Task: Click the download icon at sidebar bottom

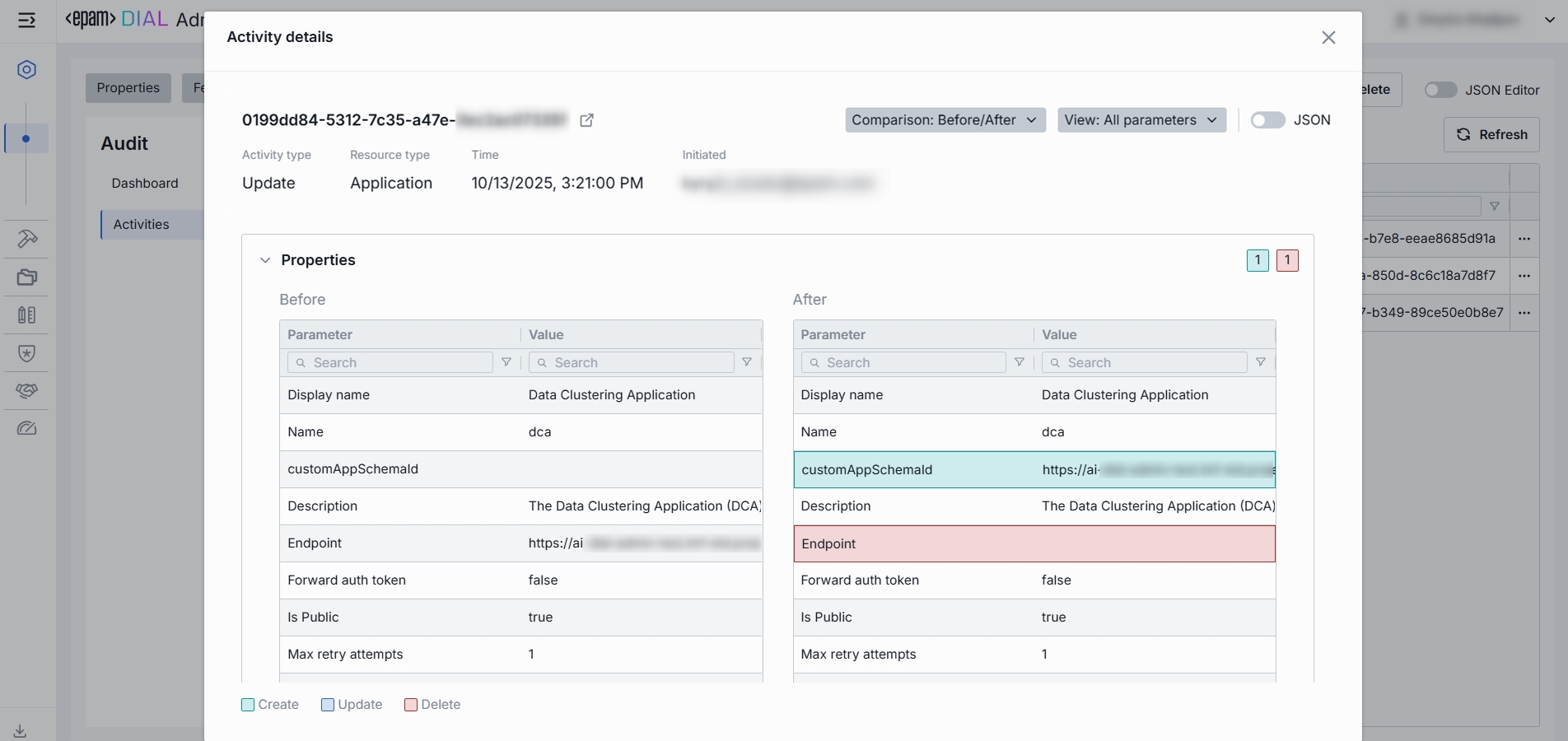Action: click(20, 730)
